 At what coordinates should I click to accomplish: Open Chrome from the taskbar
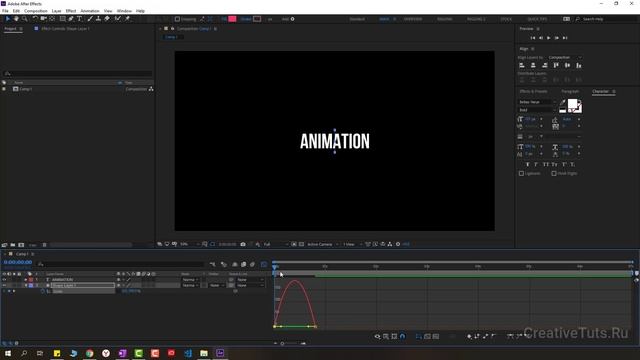click(x=89, y=353)
